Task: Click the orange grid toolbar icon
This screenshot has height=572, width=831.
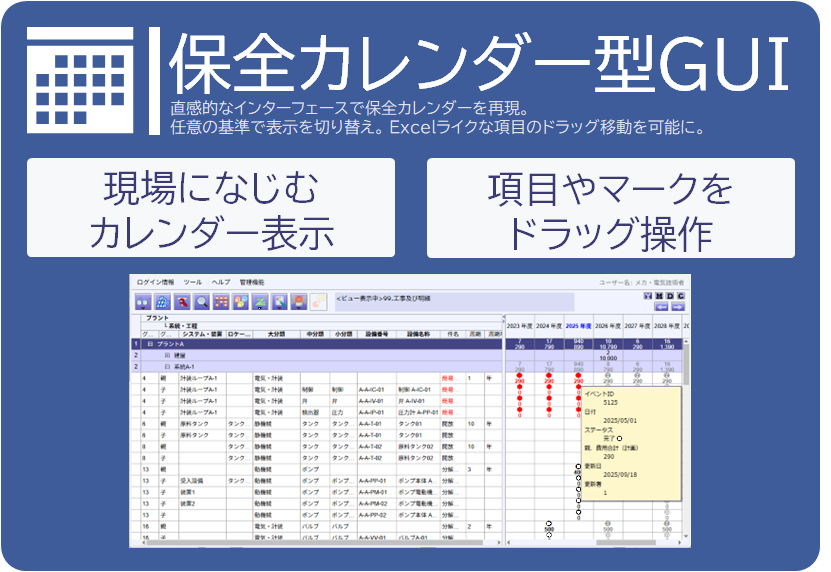Action: [222, 300]
